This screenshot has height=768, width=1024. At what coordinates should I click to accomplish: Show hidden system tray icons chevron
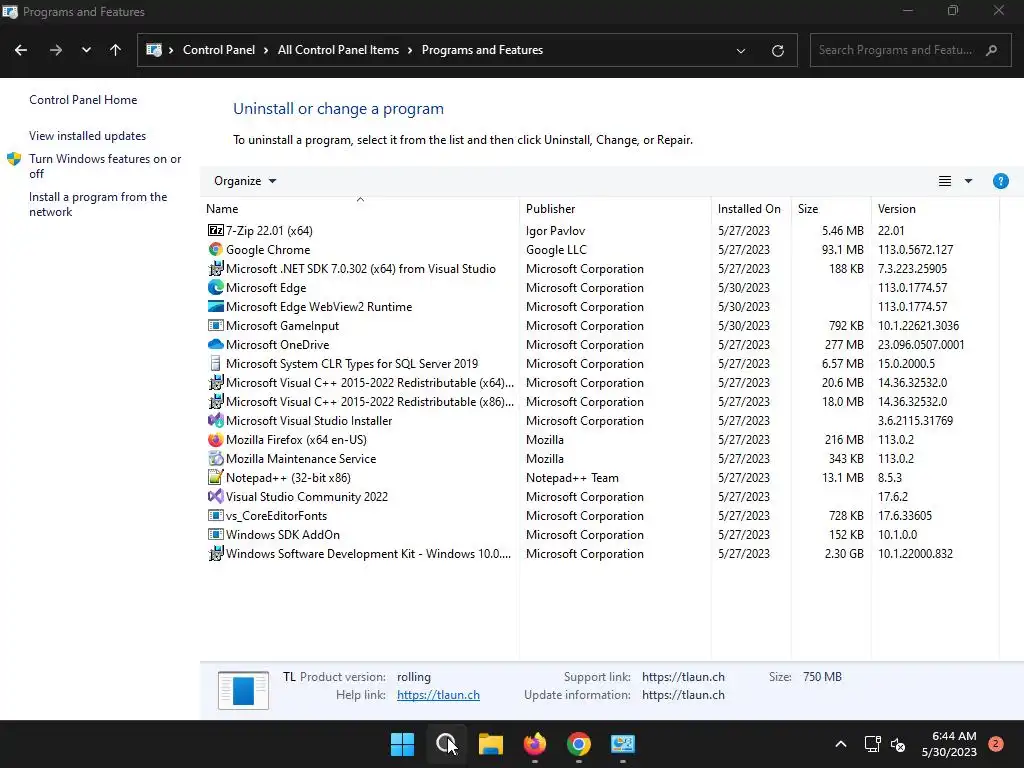click(841, 744)
